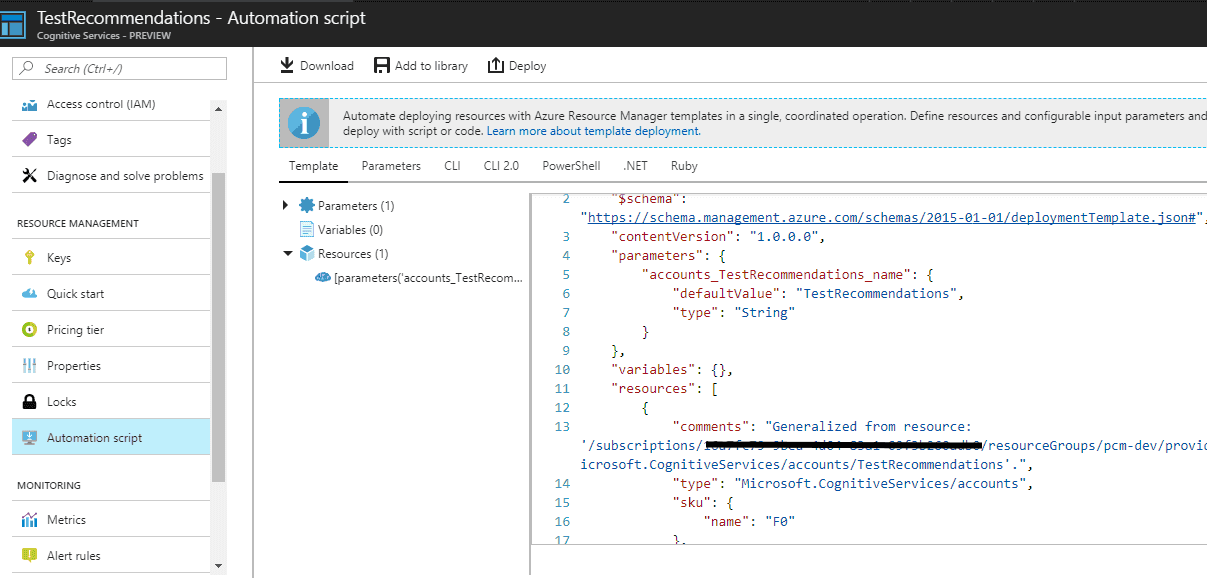The height and width of the screenshot is (578, 1207).
Task: Select Metrics menu entry
Action: [x=111, y=520]
